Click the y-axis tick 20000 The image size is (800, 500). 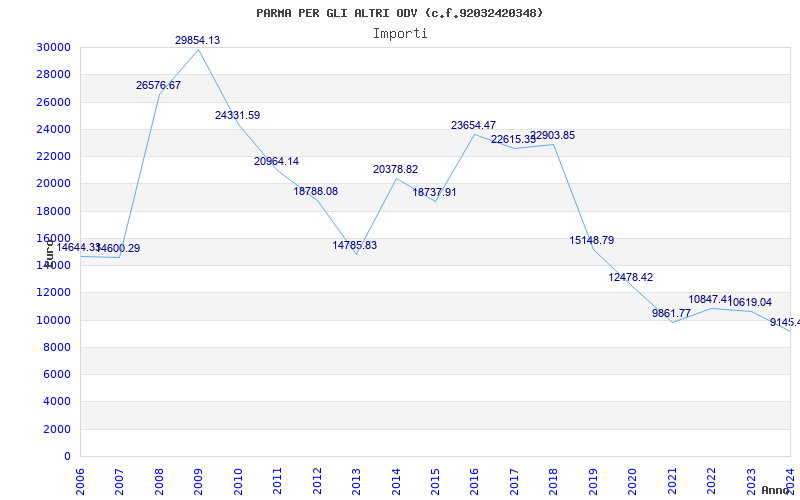pyautogui.click(x=54, y=184)
